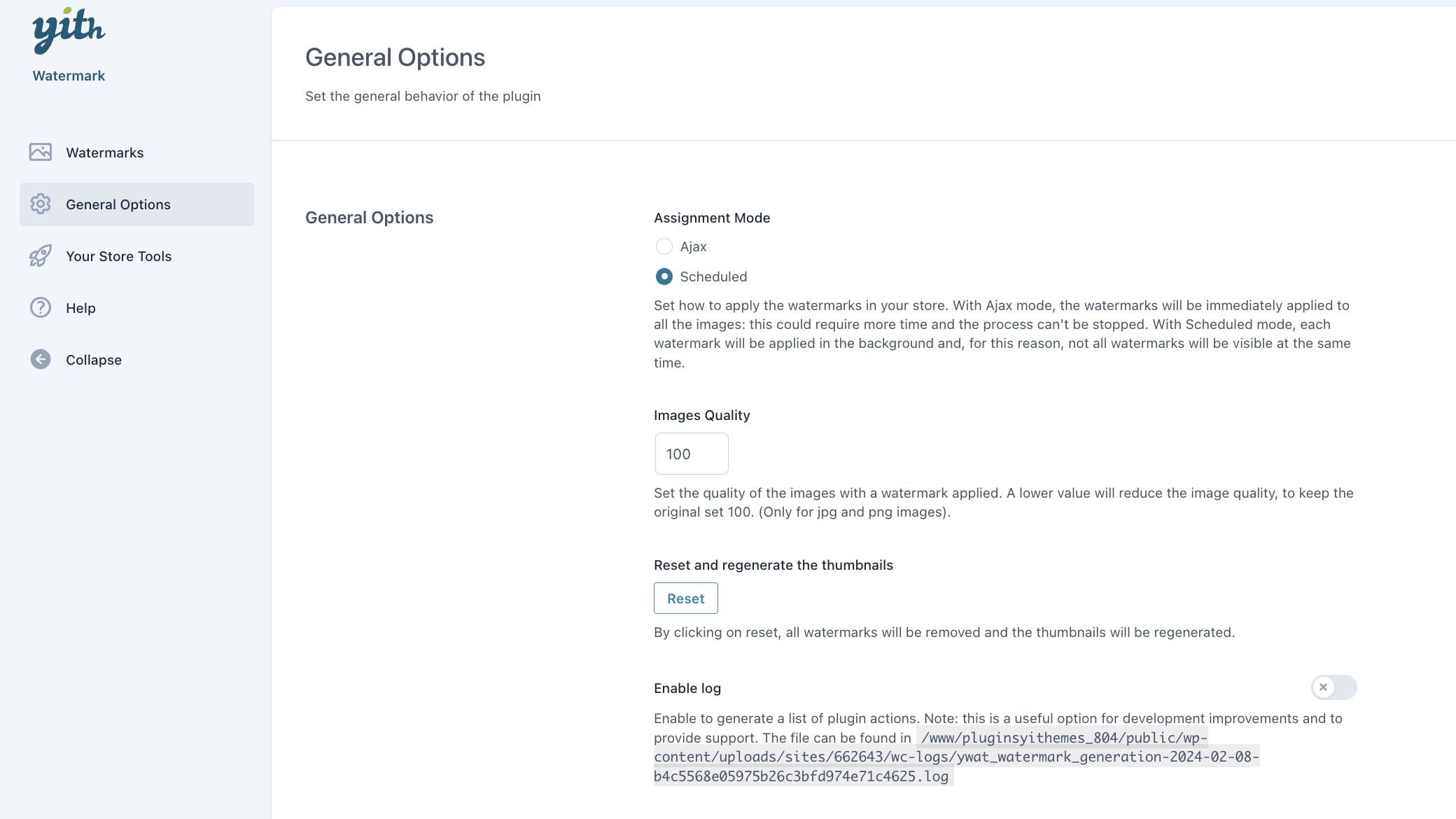
Task: Open the Help section label
Action: pyautogui.click(x=80, y=308)
